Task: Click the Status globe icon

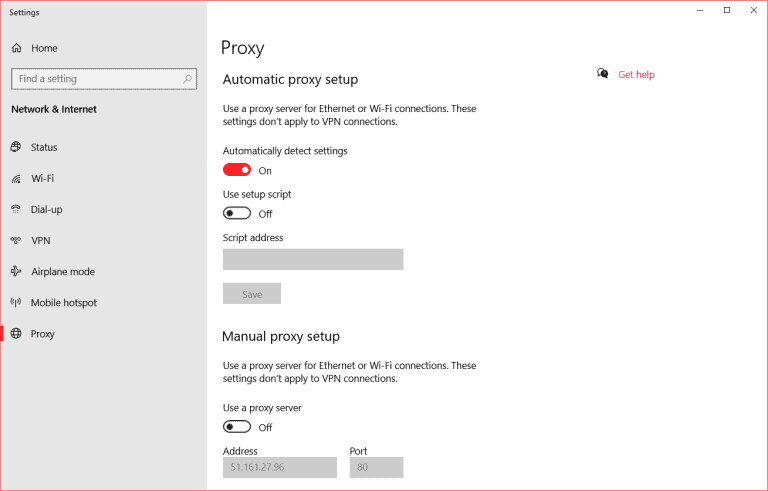Action: [x=16, y=147]
